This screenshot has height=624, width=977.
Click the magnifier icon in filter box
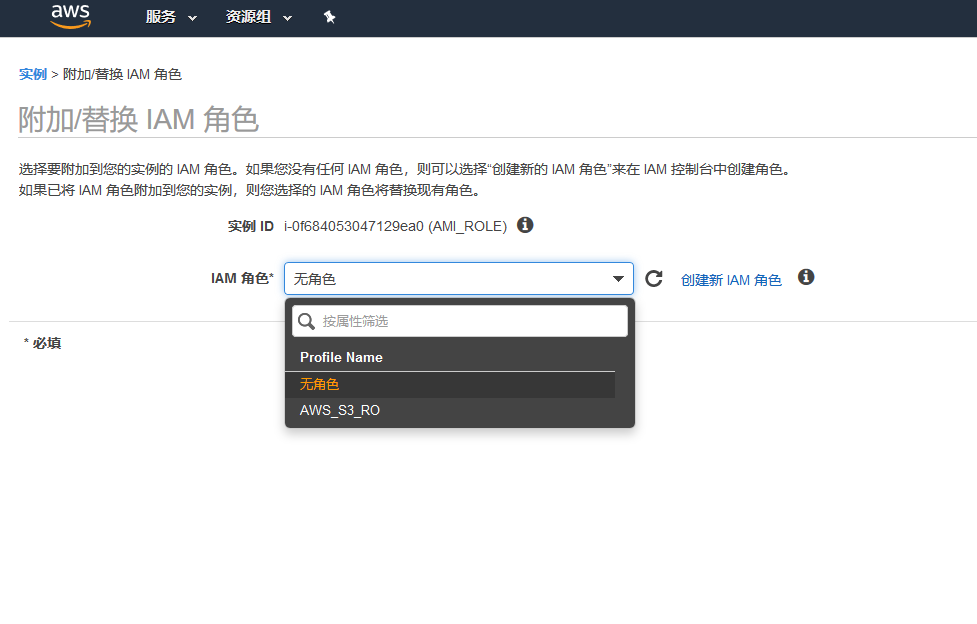tap(306, 322)
